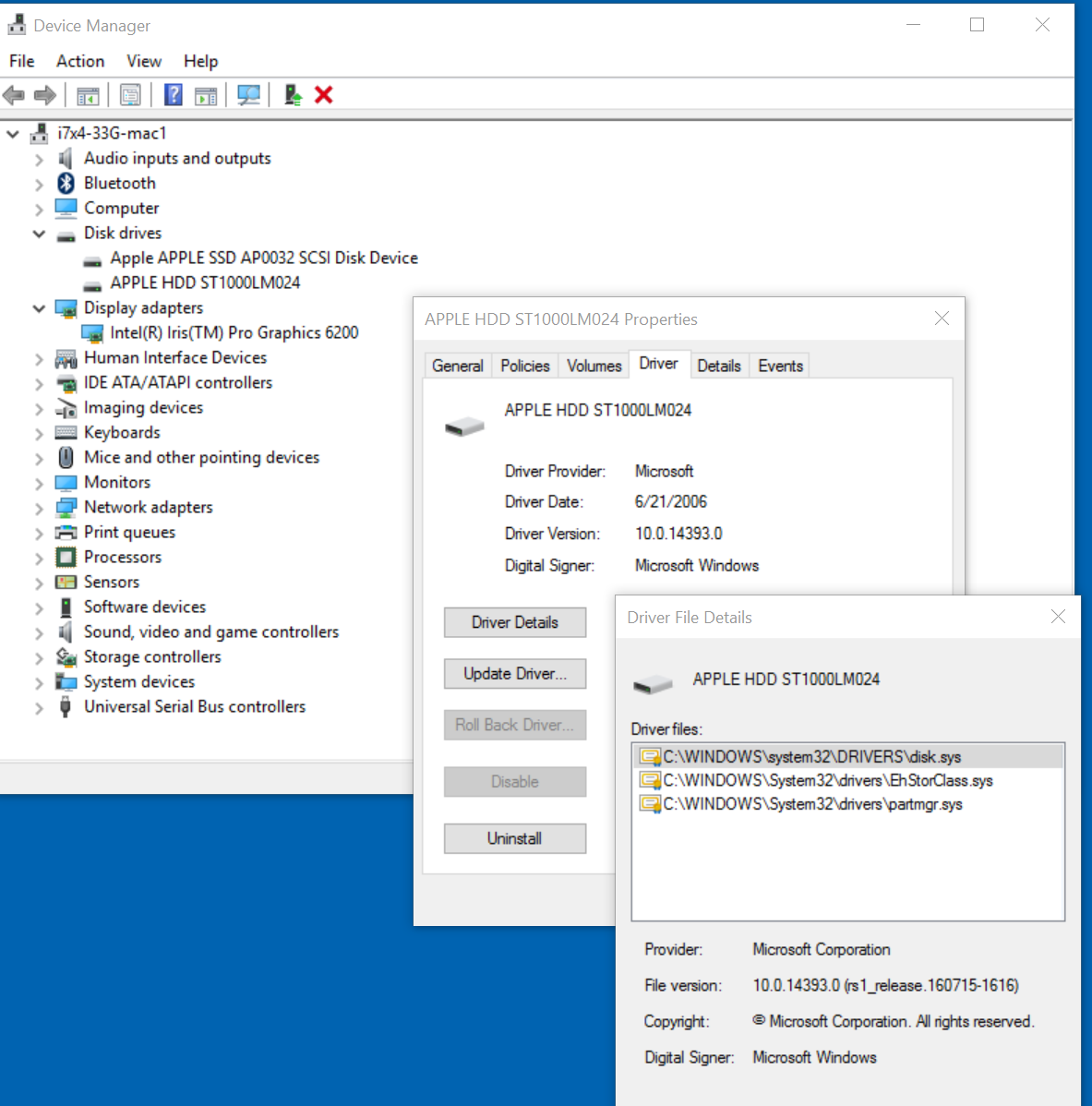Click the Roll Back Driver... button

tap(515, 725)
